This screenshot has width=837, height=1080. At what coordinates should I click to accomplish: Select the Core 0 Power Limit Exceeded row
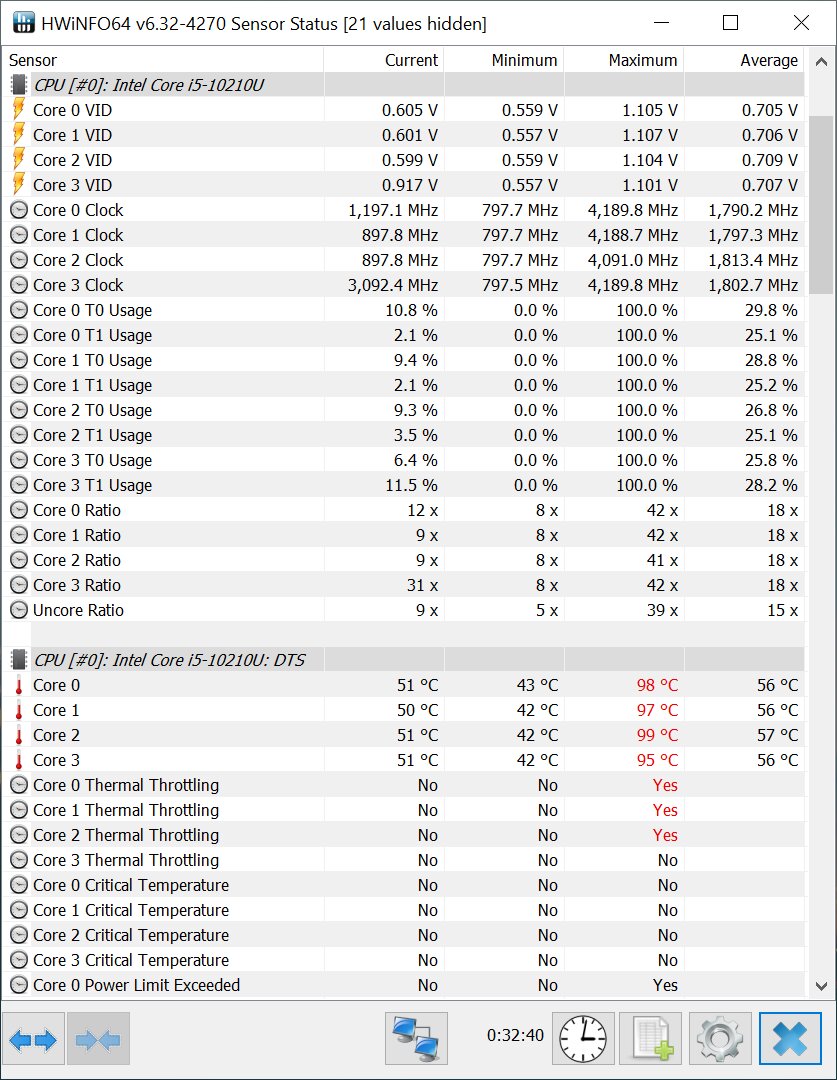point(403,985)
